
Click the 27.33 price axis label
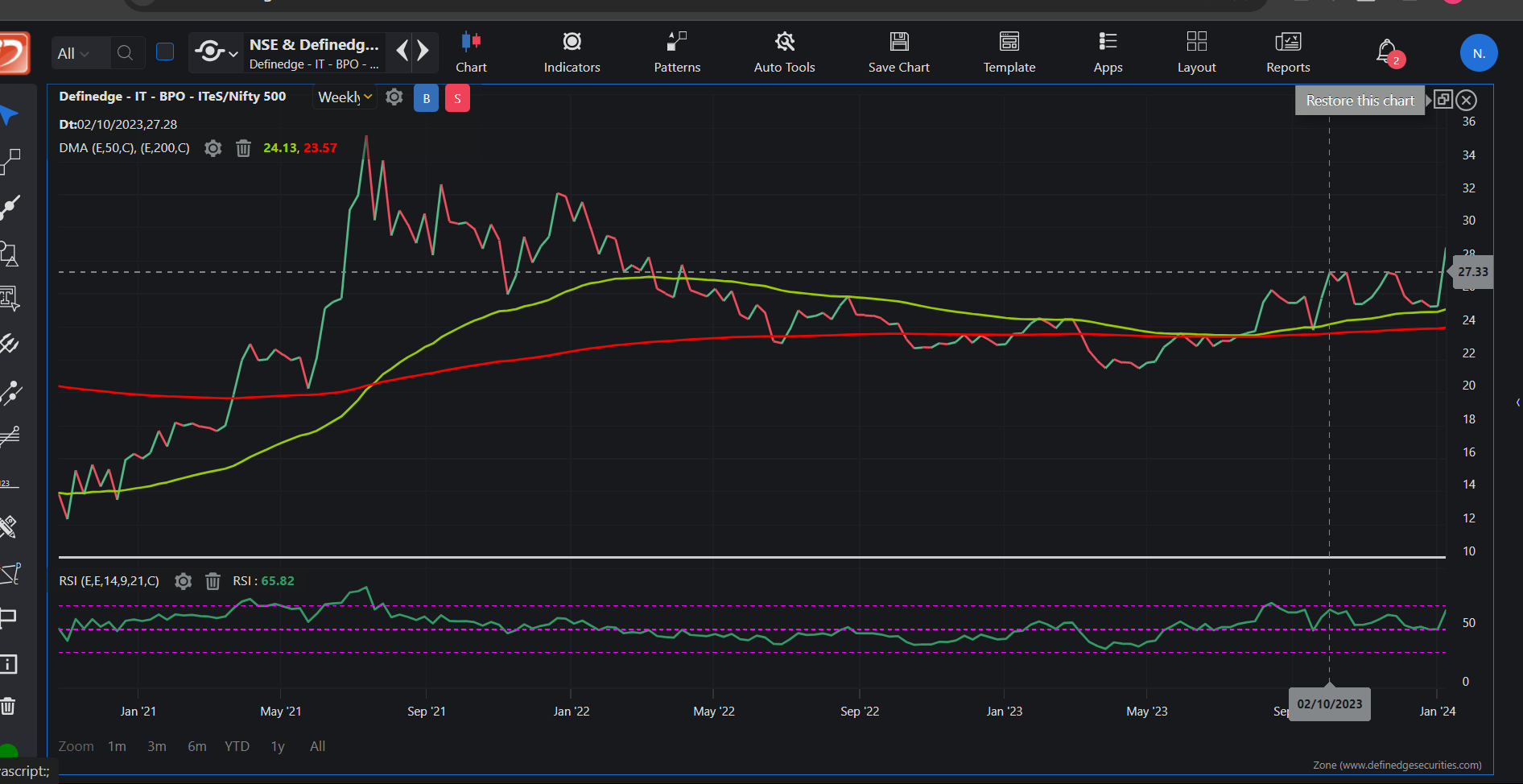coord(1471,272)
